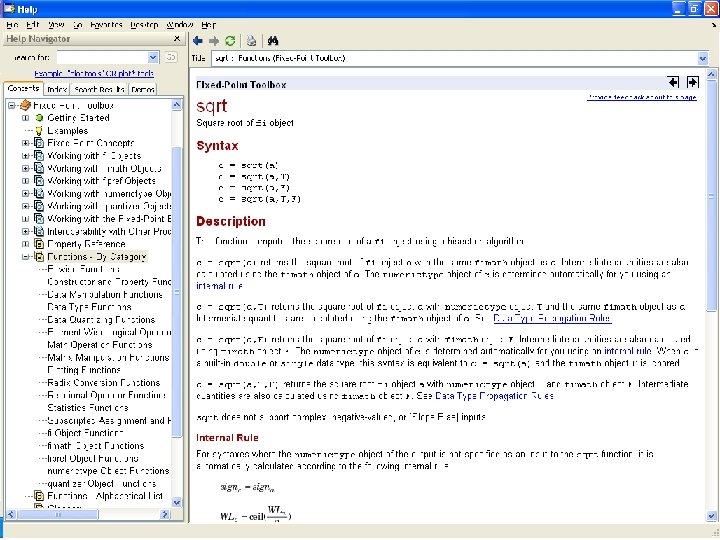
Task: Select Data Type Functions tree item
Action: click(89, 307)
